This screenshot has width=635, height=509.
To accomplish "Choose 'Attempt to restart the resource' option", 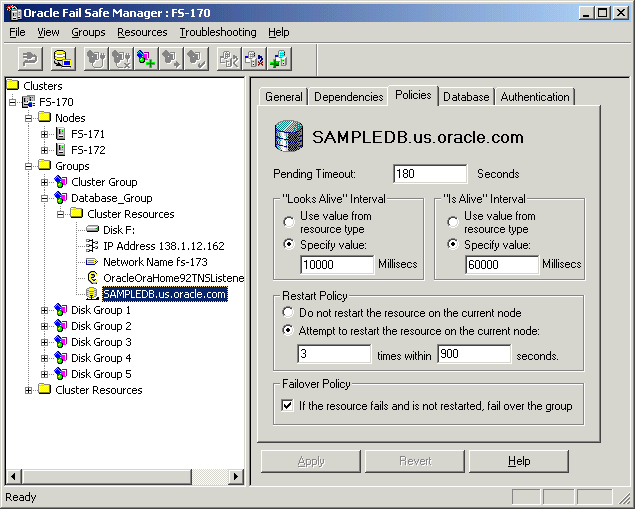I will coord(288,330).
